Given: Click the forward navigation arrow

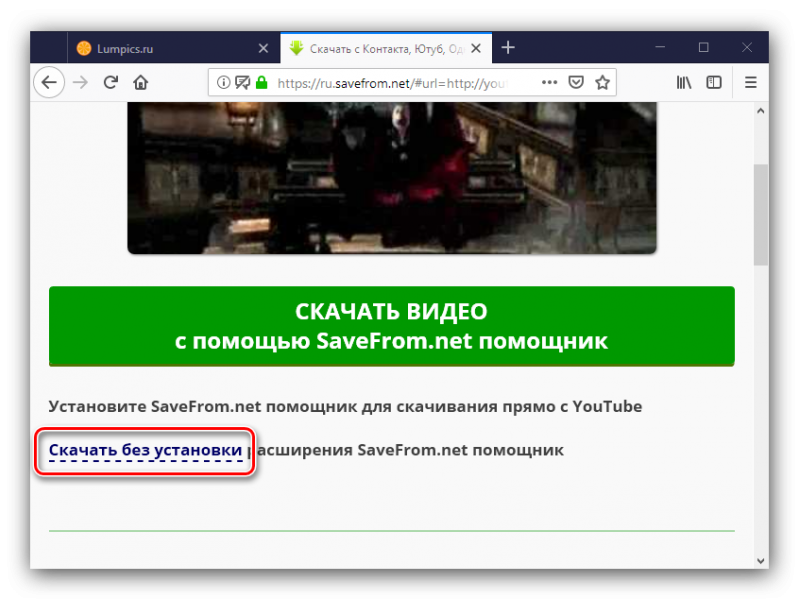Looking at the screenshot, I should [80, 82].
